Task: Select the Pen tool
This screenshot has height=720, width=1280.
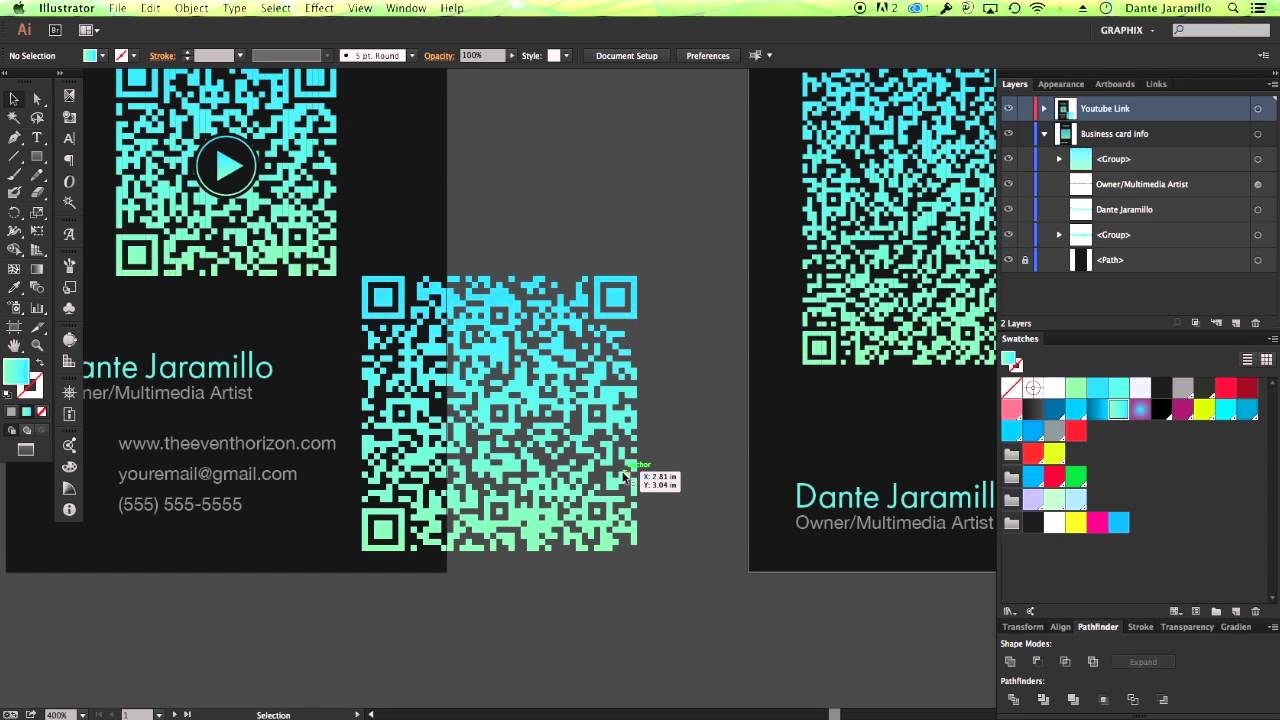Action: 14,137
